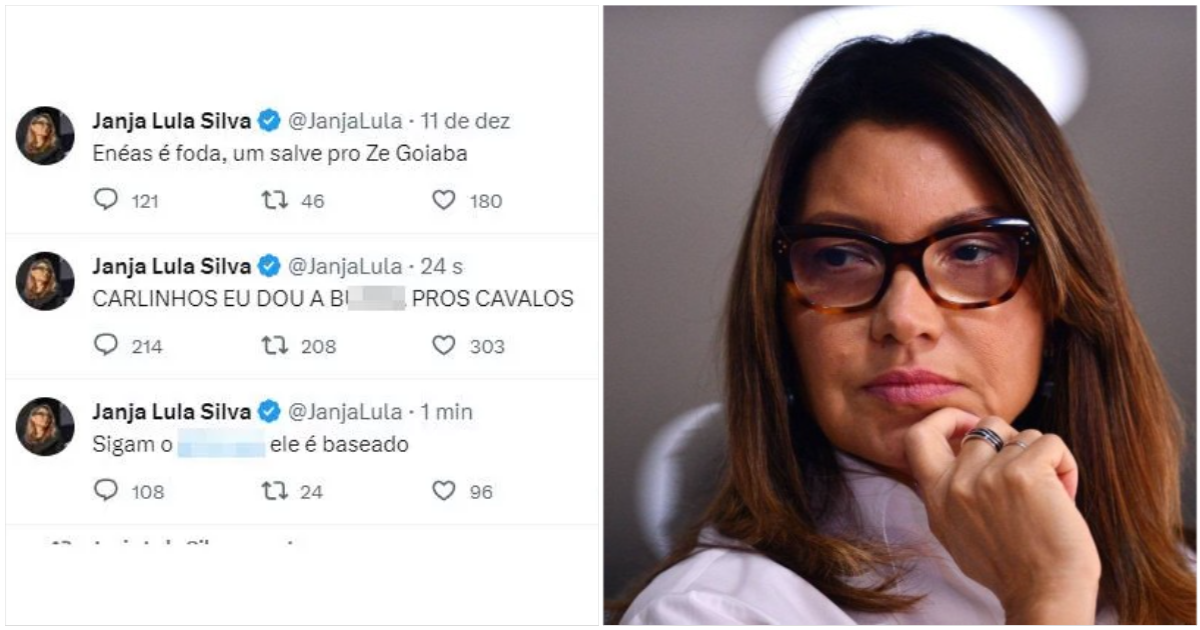Screen dimensions: 1200x630
Task: Retweet the tweet with 24 retweets
Action: click(274, 490)
